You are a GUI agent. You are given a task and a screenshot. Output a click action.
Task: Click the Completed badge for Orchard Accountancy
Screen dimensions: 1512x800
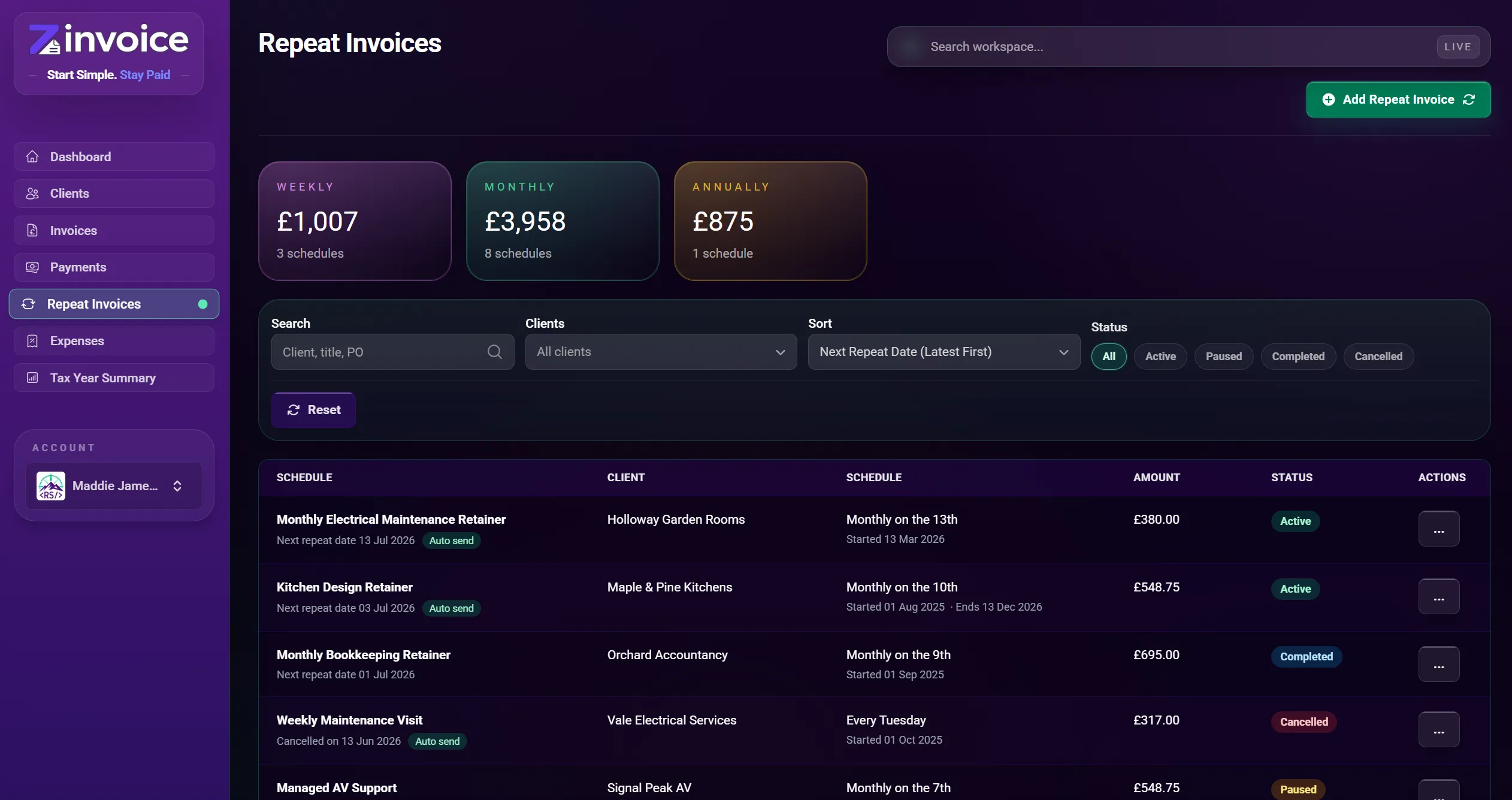[x=1307, y=657]
